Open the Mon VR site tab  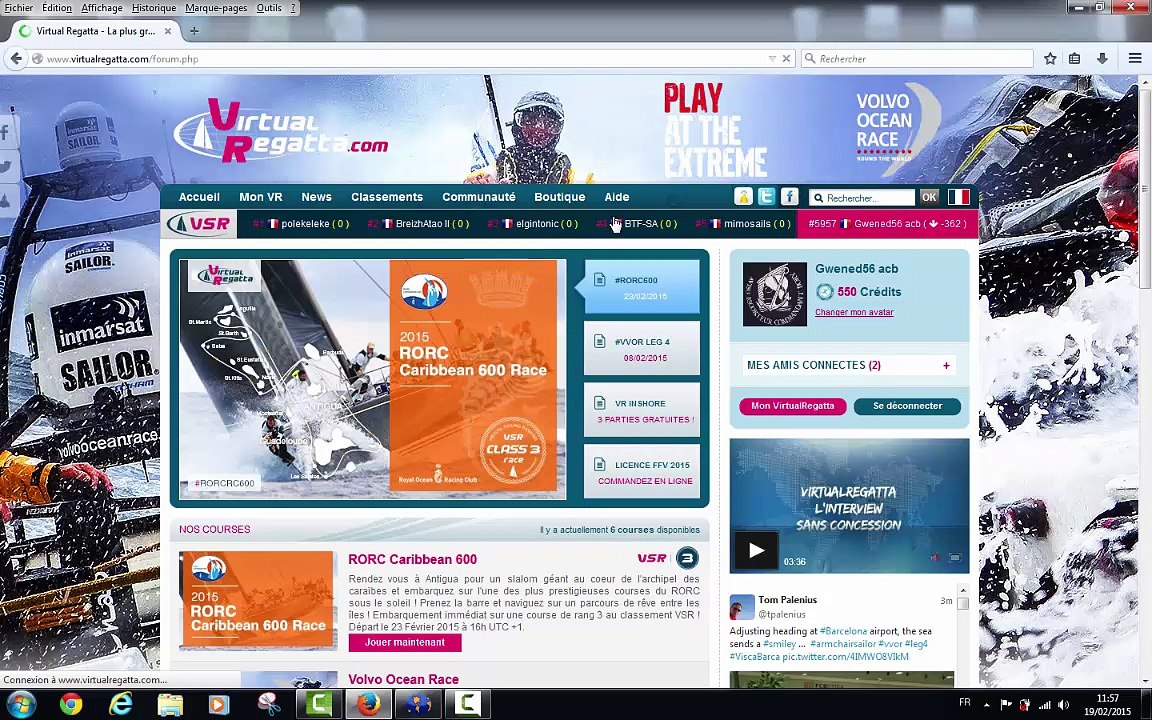pyautogui.click(x=261, y=197)
